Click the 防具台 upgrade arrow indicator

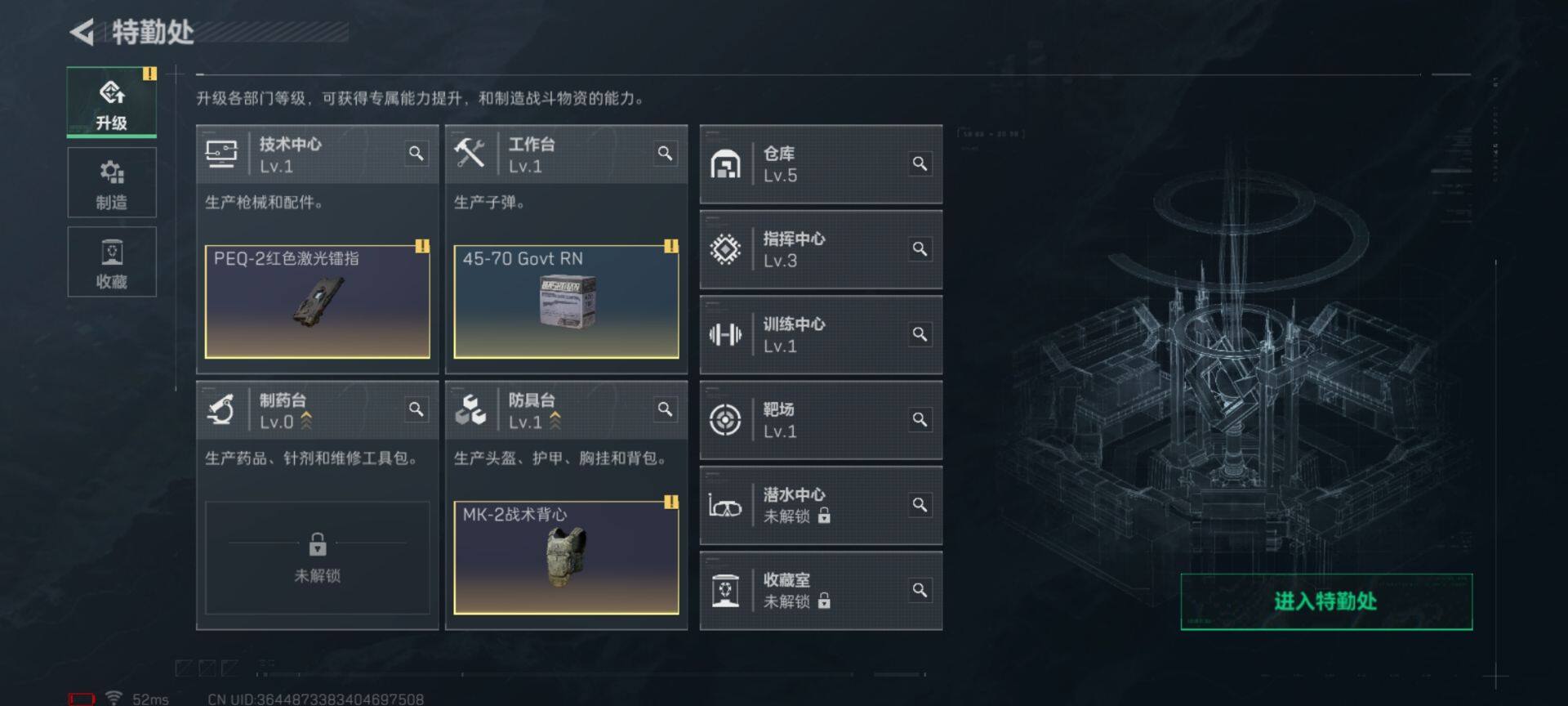click(x=555, y=421)
